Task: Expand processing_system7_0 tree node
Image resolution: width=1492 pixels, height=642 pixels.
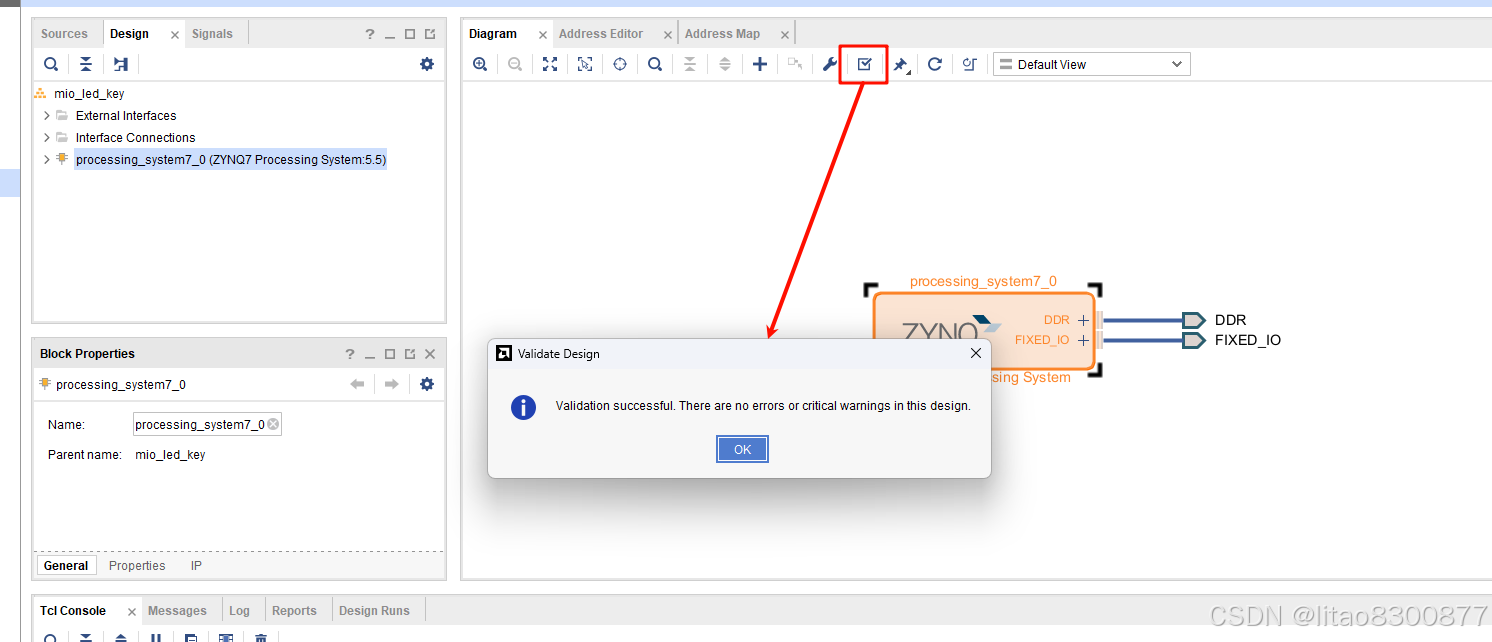Action: [46, 160]
